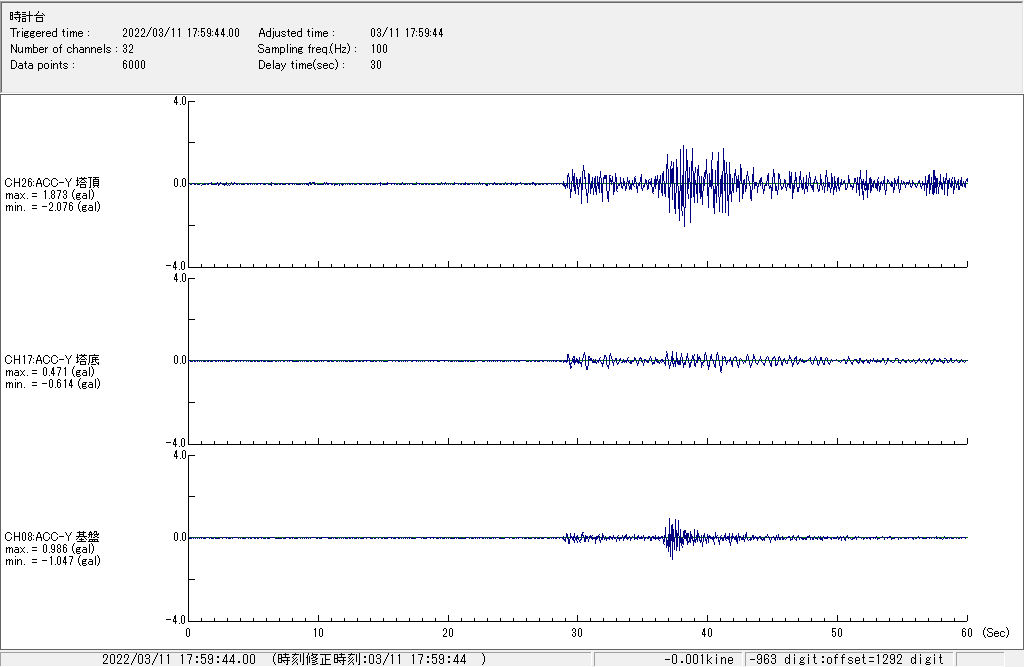
Task: Select the Data points value 6000
Action: pos(134,65)
